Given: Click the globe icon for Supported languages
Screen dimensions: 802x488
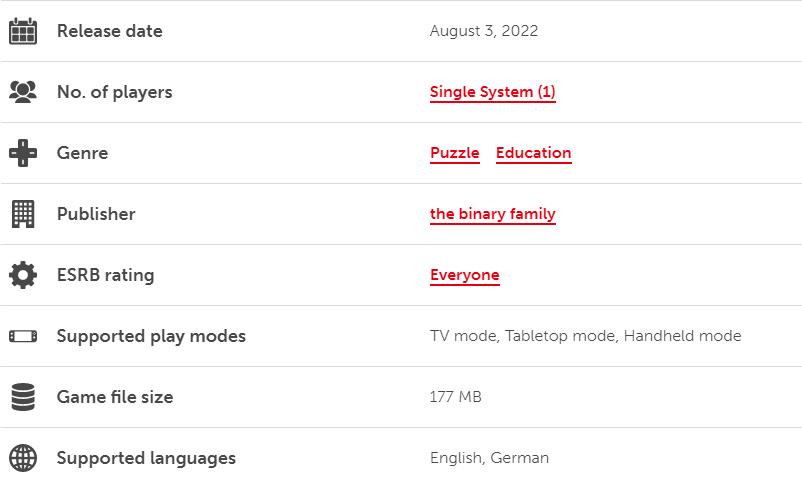Looking at the screenshot, I should [23, 458].
